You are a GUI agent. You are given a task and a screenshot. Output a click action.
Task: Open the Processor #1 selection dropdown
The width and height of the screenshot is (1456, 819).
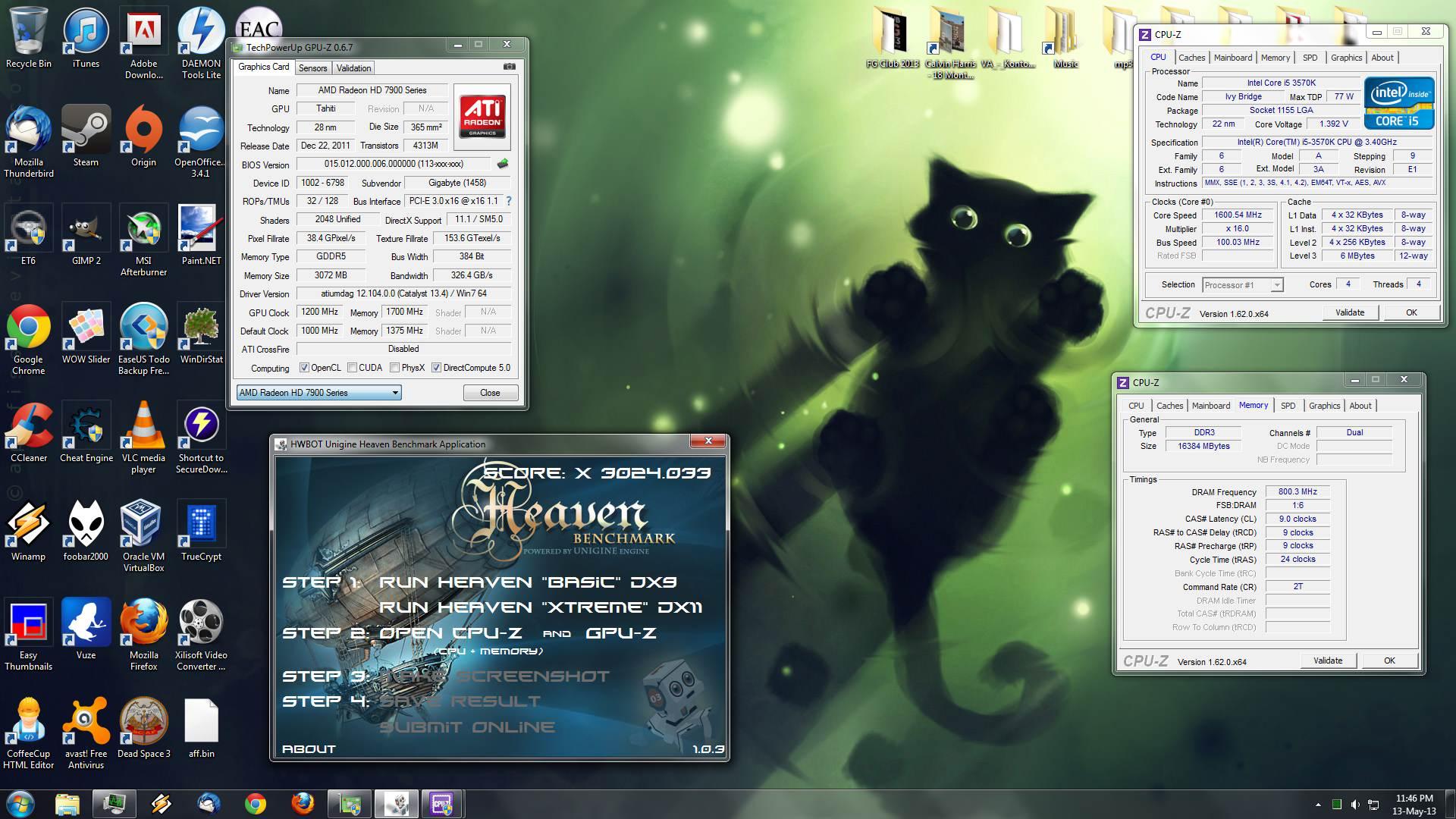1242,285
